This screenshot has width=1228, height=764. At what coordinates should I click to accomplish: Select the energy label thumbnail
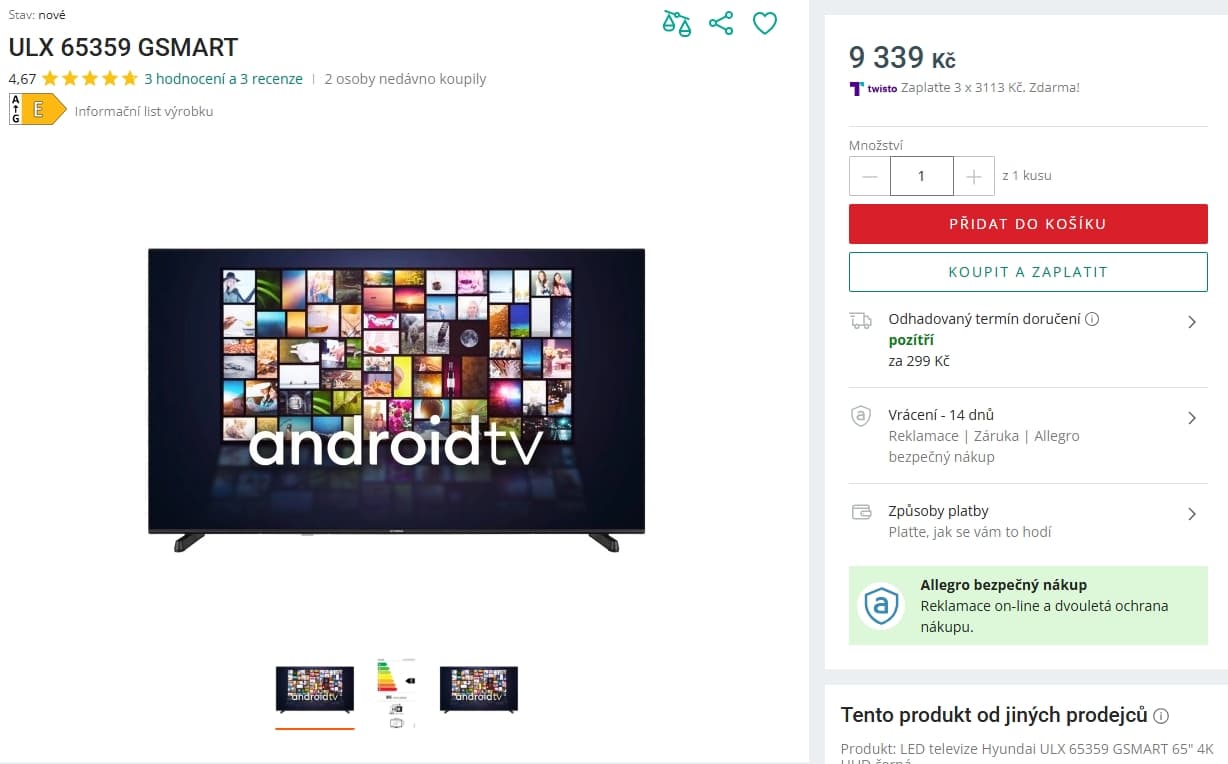(397, 694)
